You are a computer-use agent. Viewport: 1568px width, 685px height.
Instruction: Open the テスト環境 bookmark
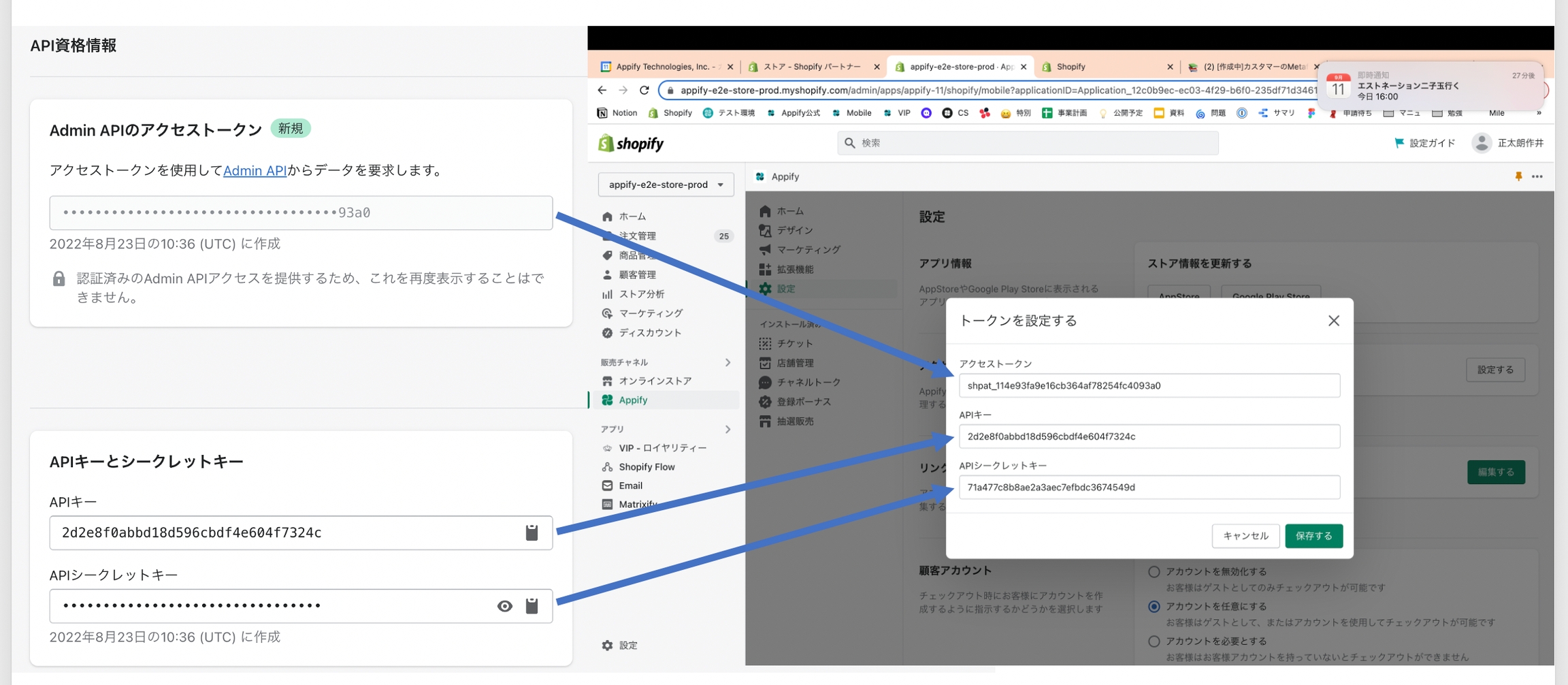[729, 113]
